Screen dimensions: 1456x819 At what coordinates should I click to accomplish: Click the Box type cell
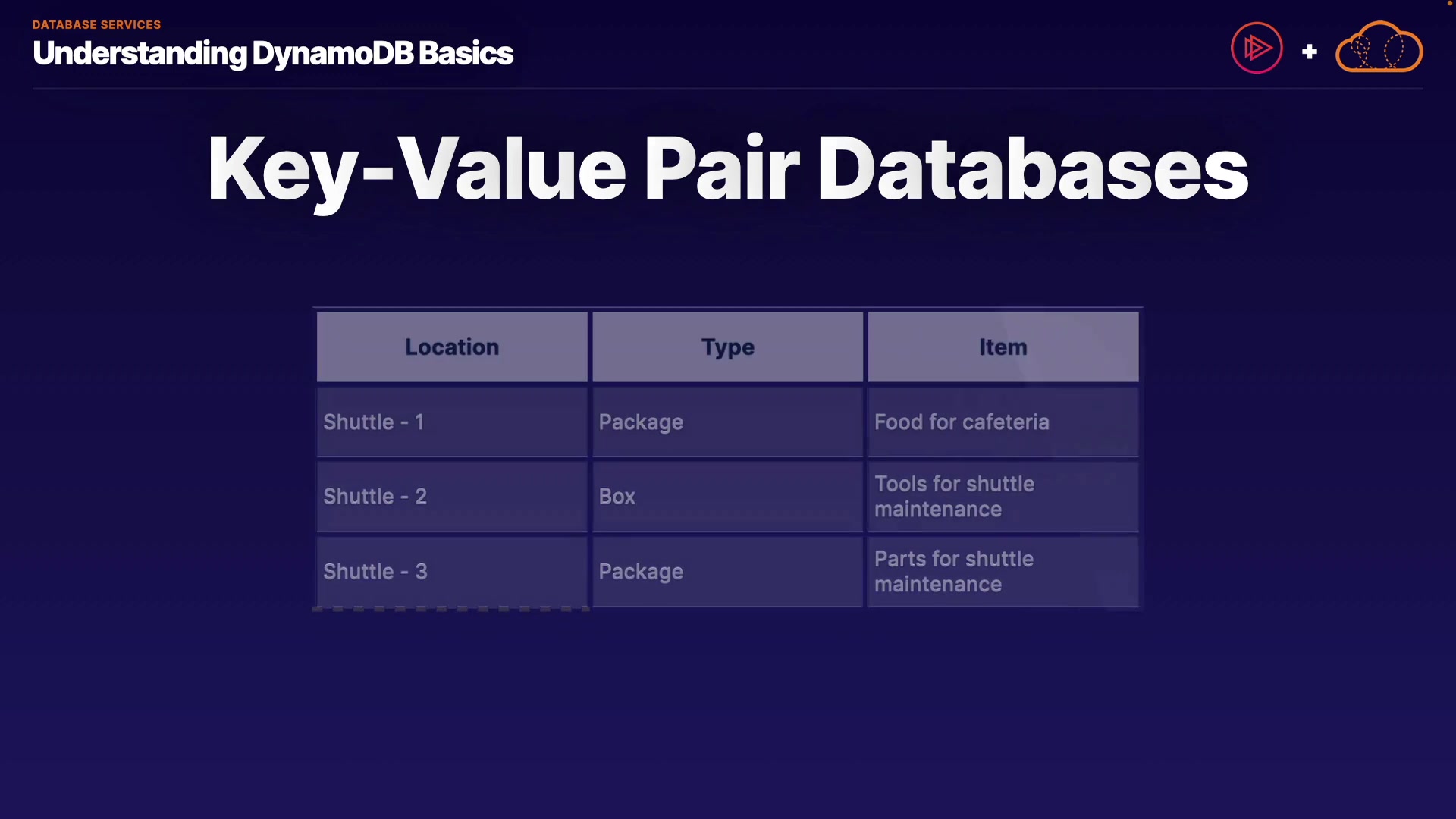click(x=727, y=497)
